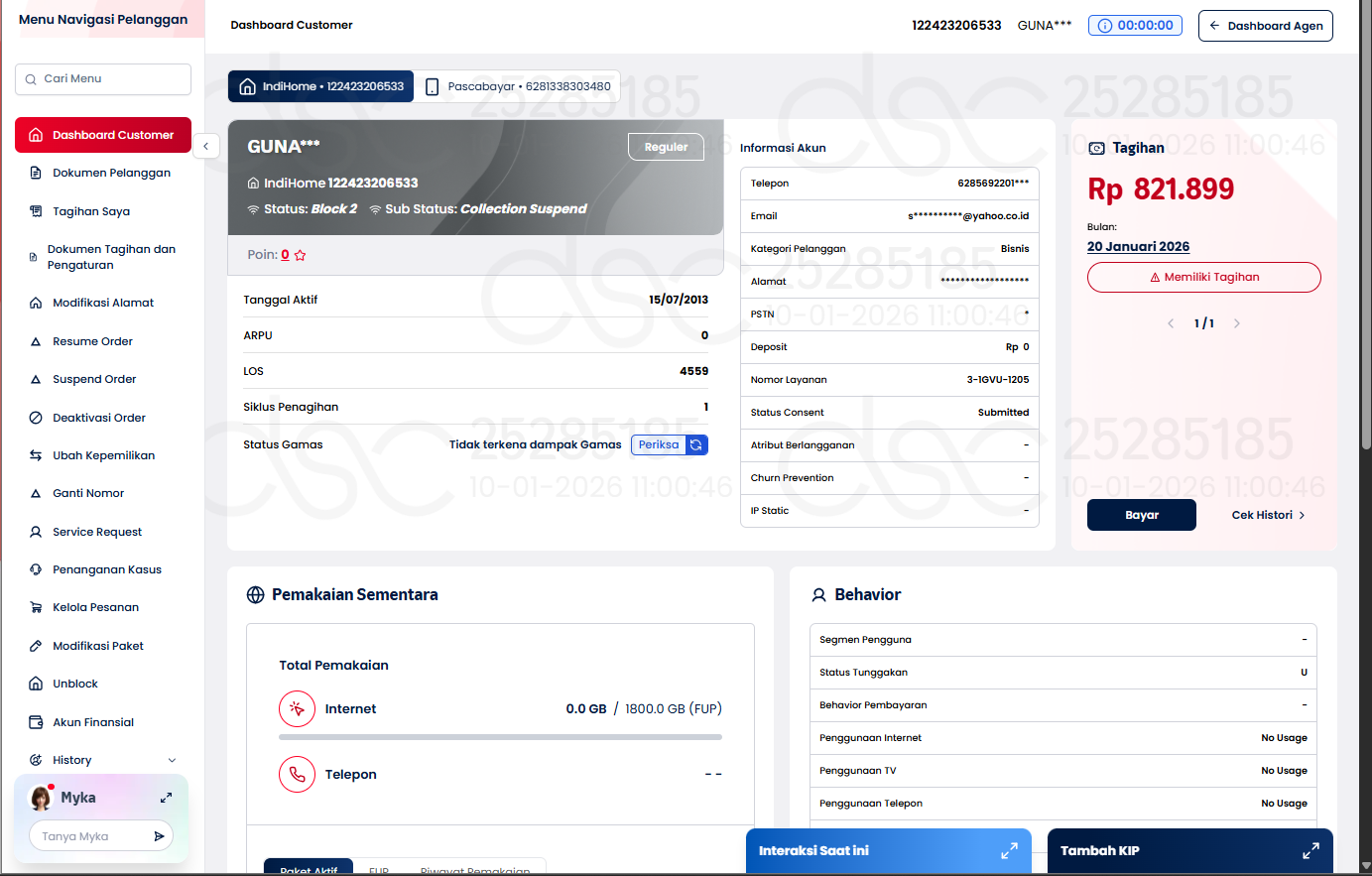Click the Suspend Order triangle icon
The height and width of the screenshot is (876, 1372).
(36, 379)
